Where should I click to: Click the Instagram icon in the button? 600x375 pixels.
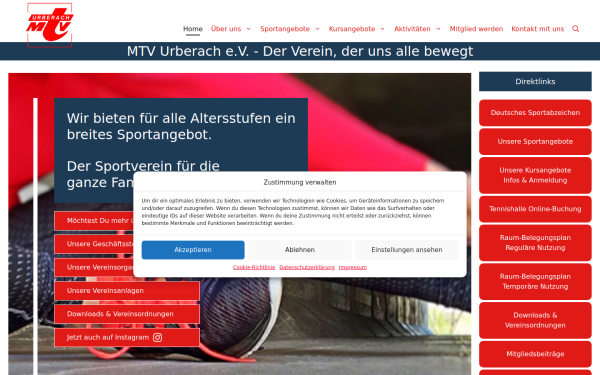coord(157,337)
